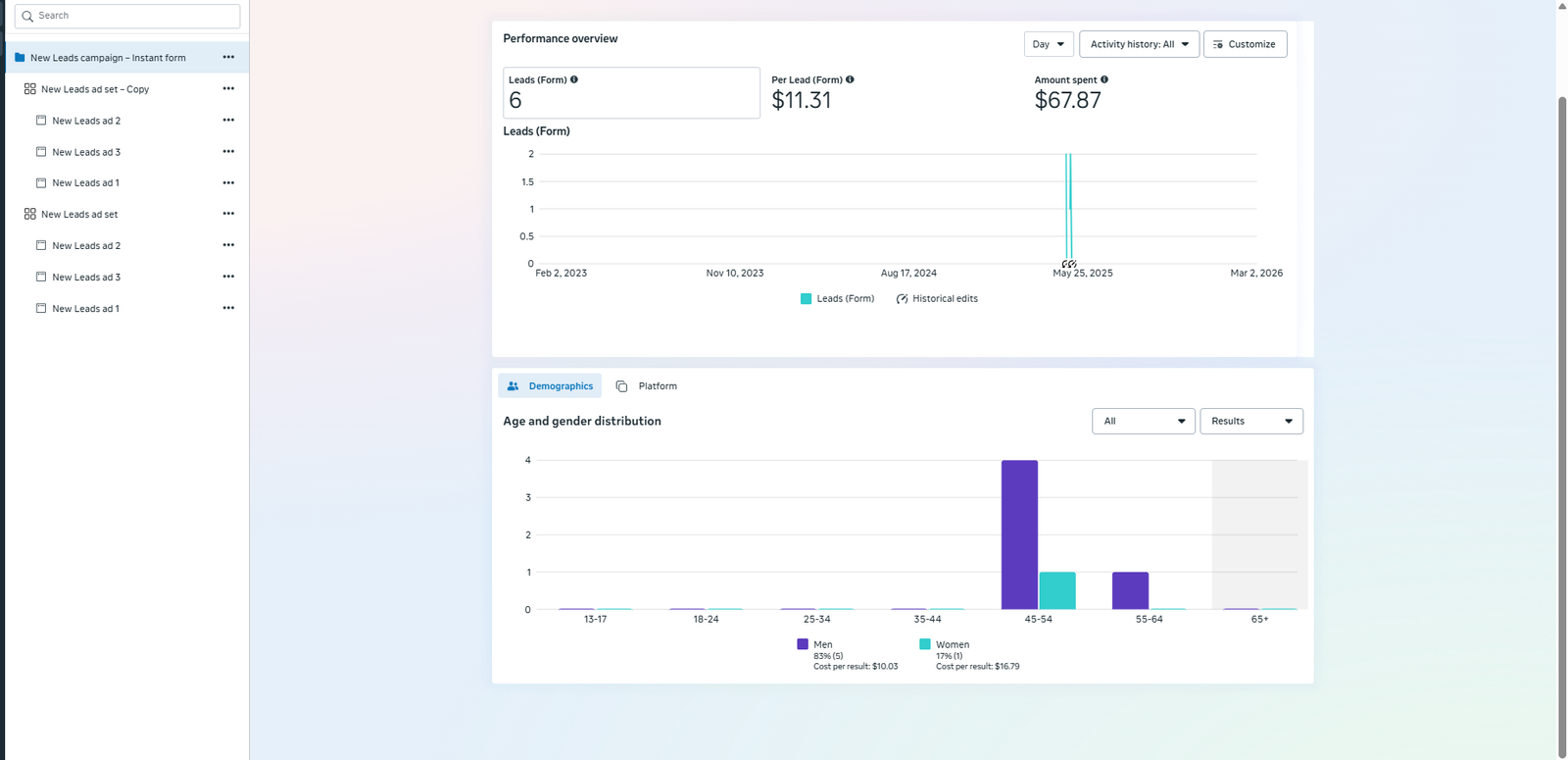1568x760 pixels.
Task: Open the All gender filter dropdown
Action: pyautogui.click(x=1144, y=421)
